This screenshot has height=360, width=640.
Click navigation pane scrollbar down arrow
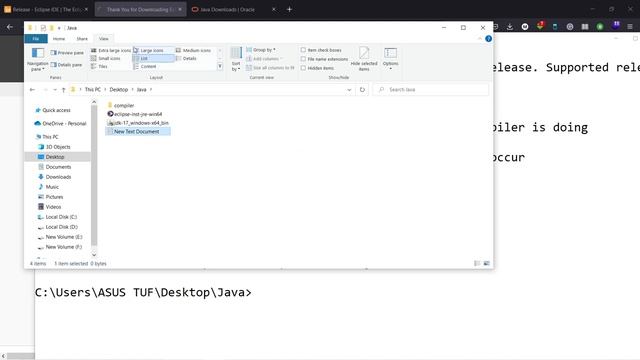[94, 255]
